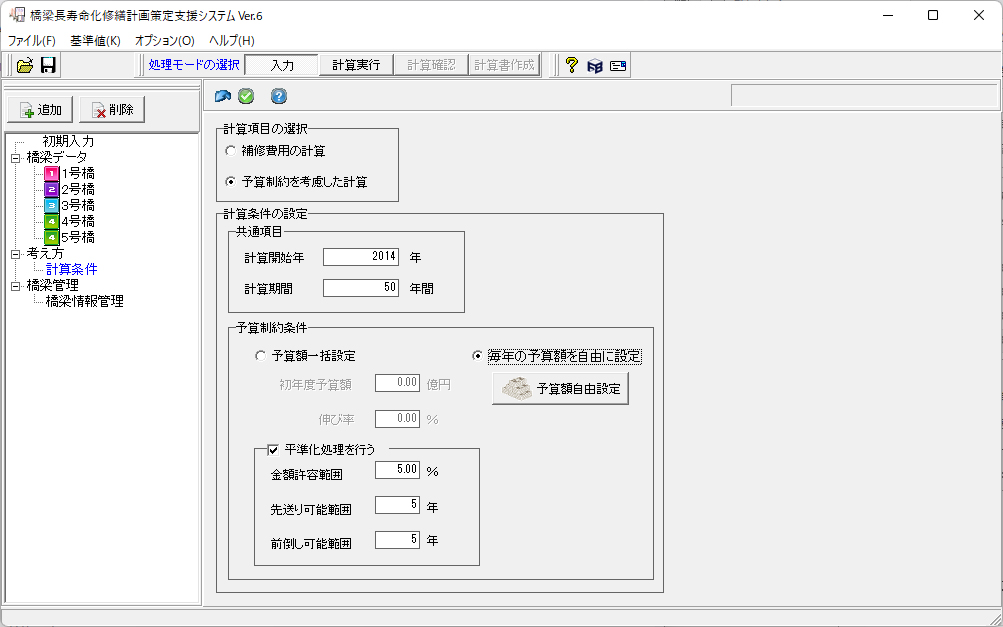
Task: Select 毎年の予算額を自由に設定 radio button
Action: 477,356
